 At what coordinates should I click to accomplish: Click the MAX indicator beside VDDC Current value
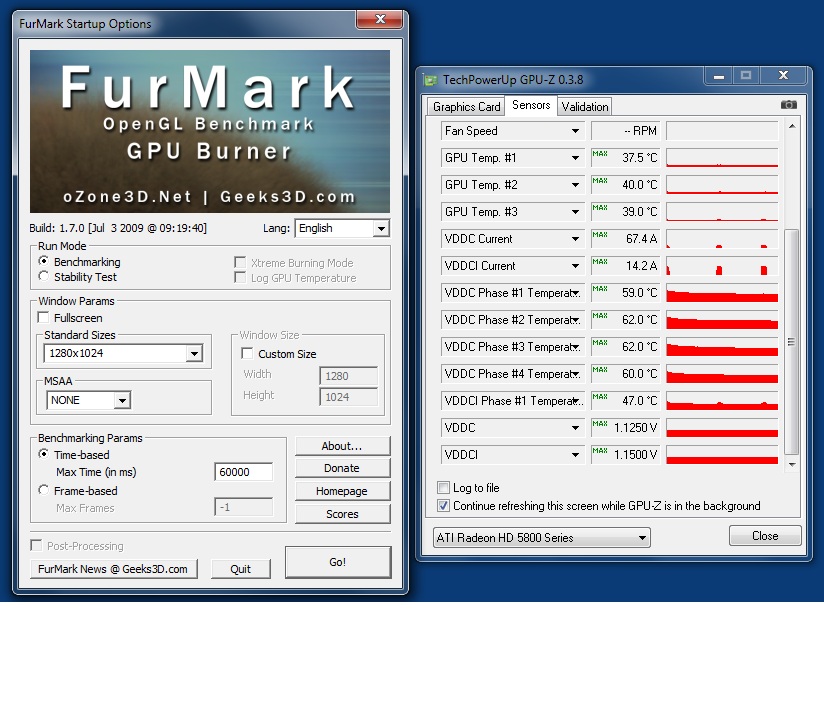tap(600, 235)
